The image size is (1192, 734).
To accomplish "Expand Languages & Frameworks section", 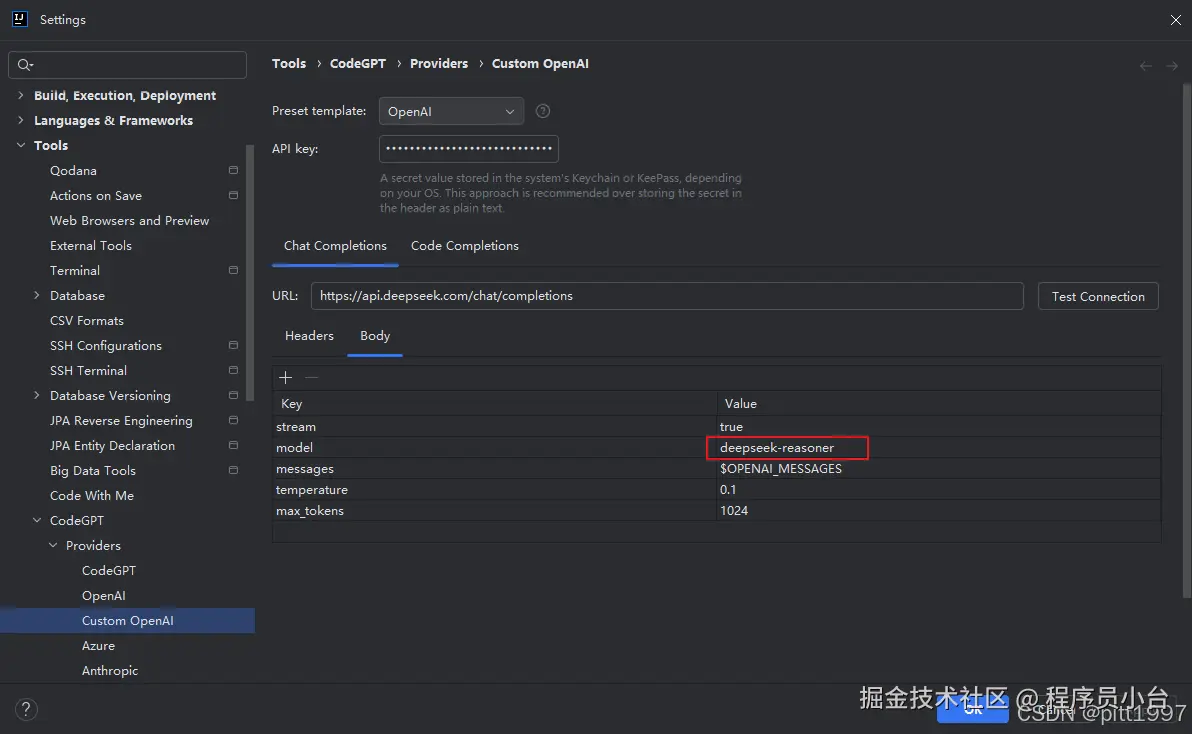I will click(21, 120).
